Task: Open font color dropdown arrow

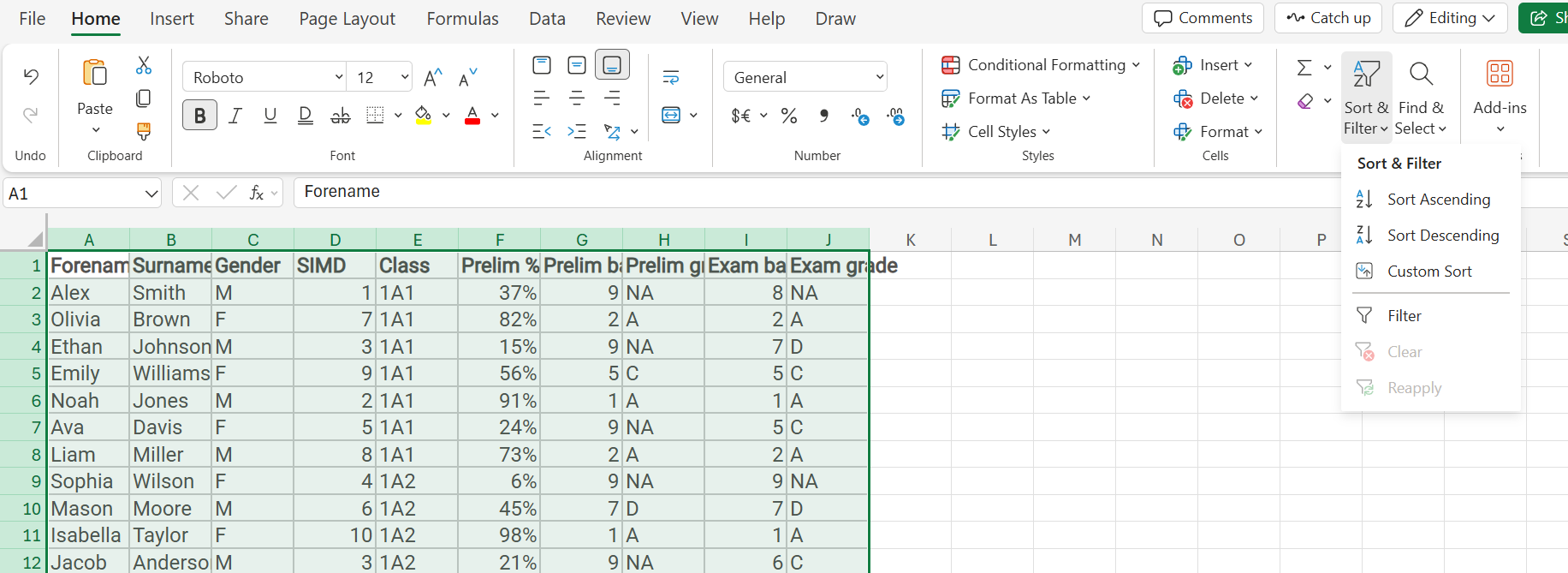Action: click(495, 115)
